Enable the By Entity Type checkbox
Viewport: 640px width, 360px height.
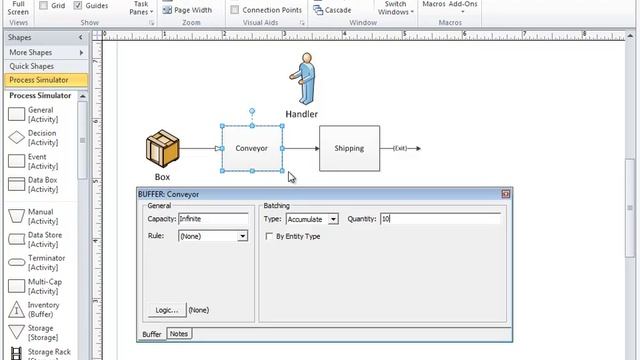click(x=269, y=236)
